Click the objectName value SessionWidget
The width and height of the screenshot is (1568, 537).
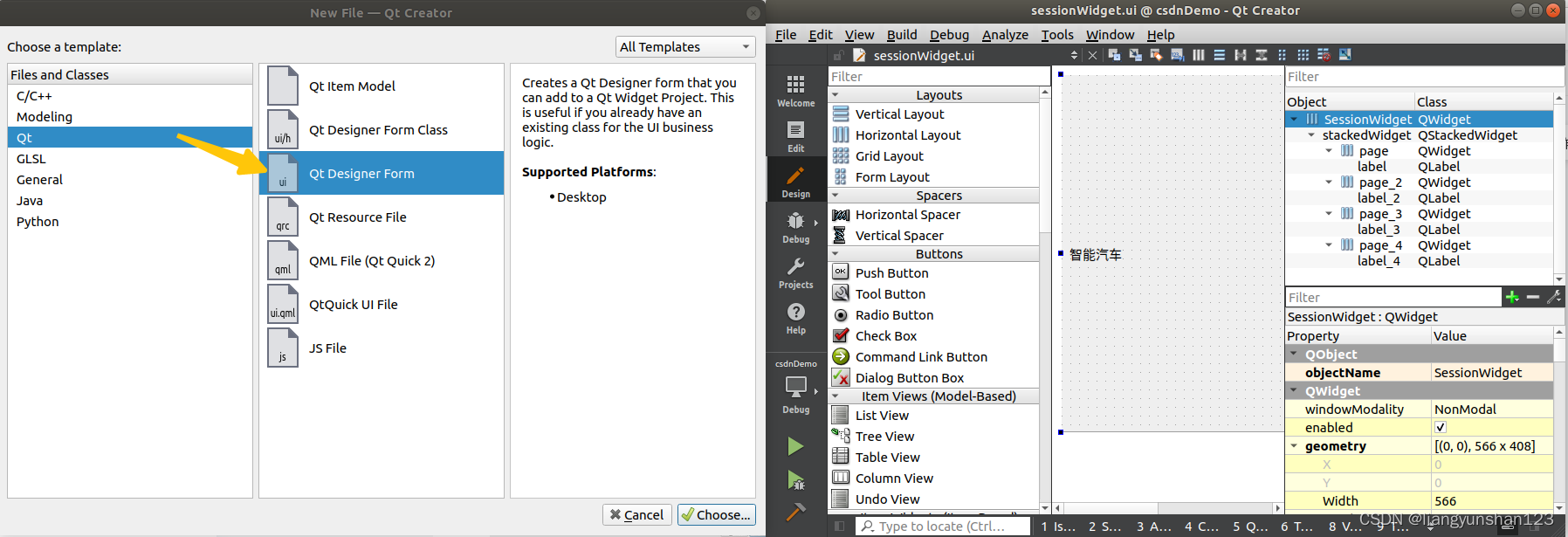(1491, 372)
